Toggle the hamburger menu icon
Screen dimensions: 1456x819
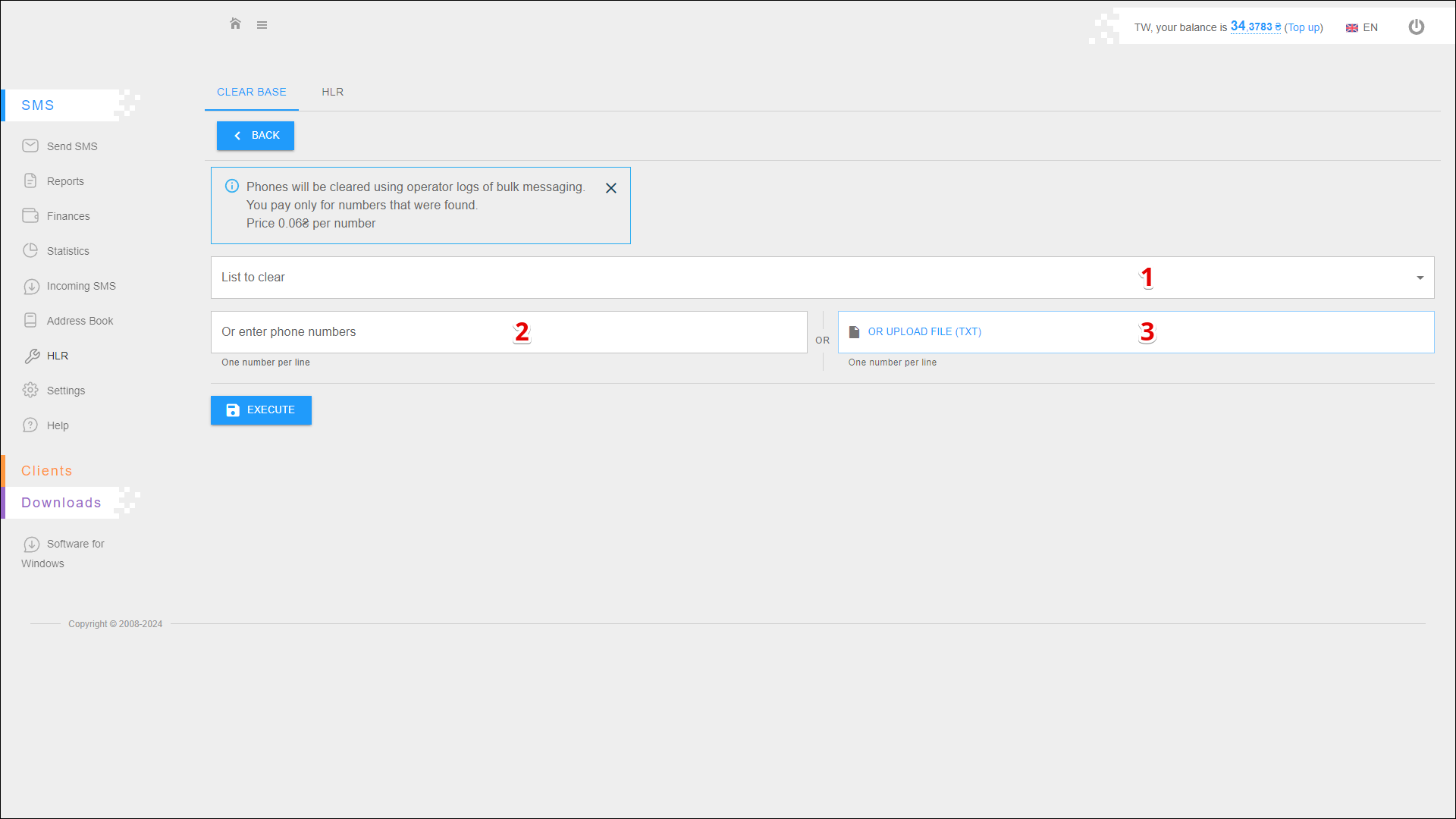pyautogui.click(x=262, y=25)
